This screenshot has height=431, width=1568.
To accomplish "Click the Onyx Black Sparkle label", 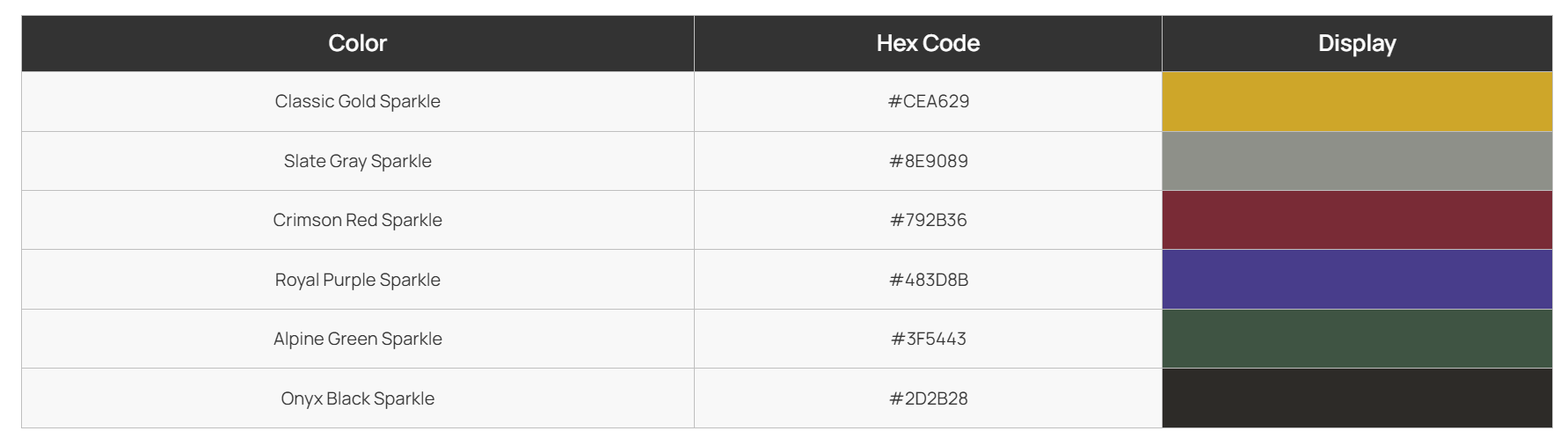I will [x=358, y=398].
